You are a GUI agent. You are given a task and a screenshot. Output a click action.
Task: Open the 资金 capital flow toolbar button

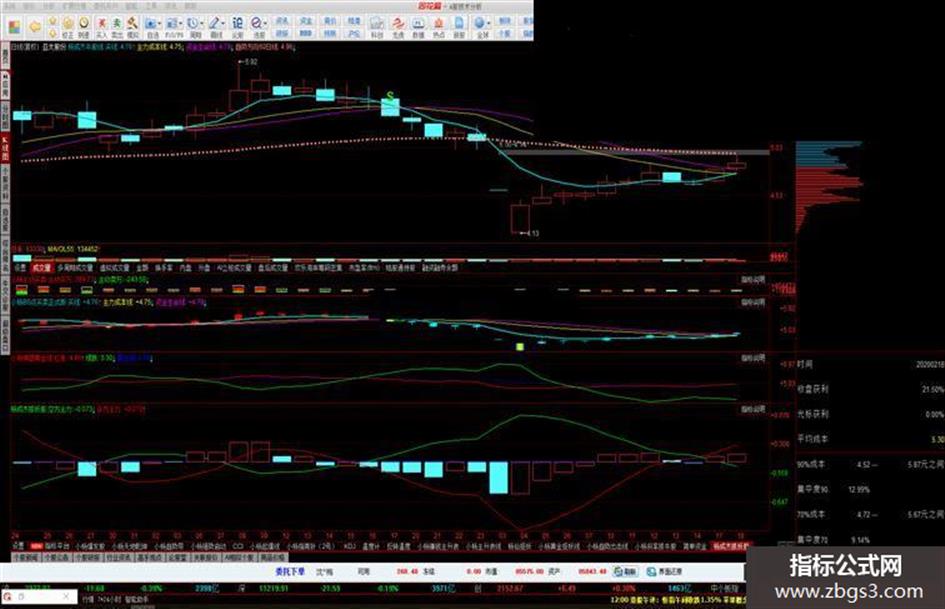(306, 21)
